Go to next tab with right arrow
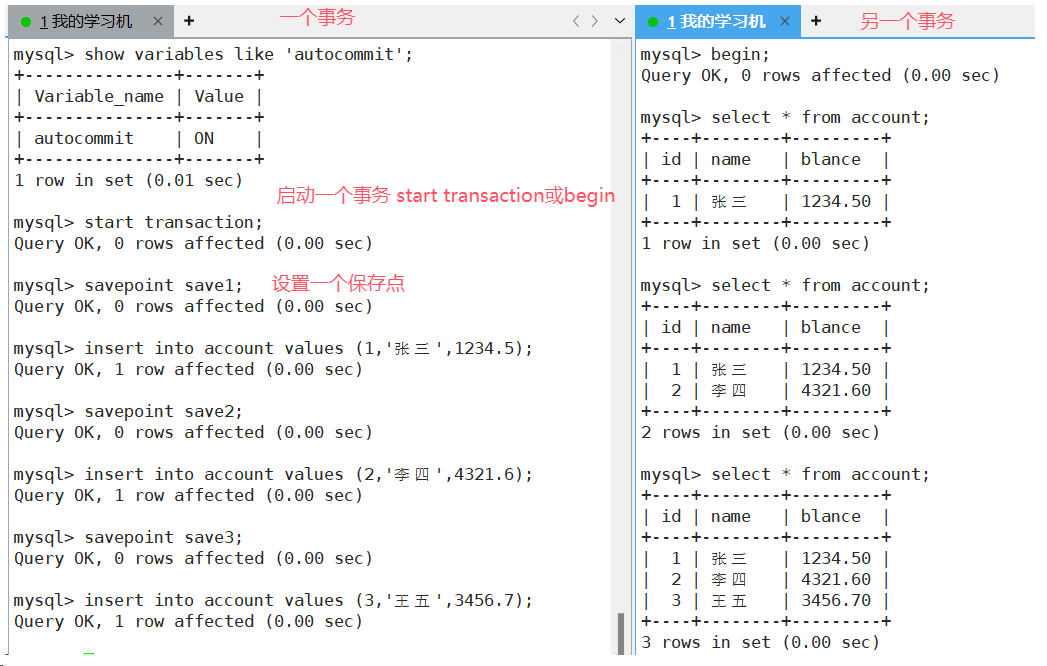 (594, 21)
